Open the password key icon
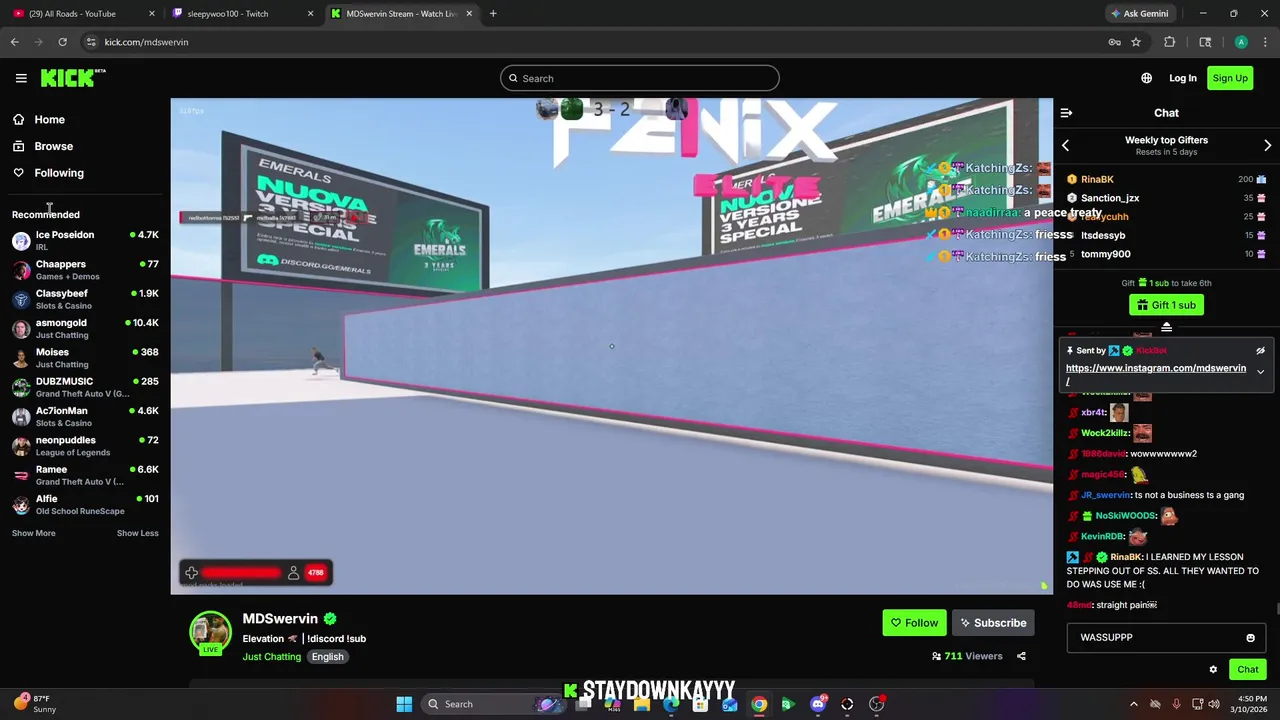The image size is (1280, 720). coord(1114,42)
